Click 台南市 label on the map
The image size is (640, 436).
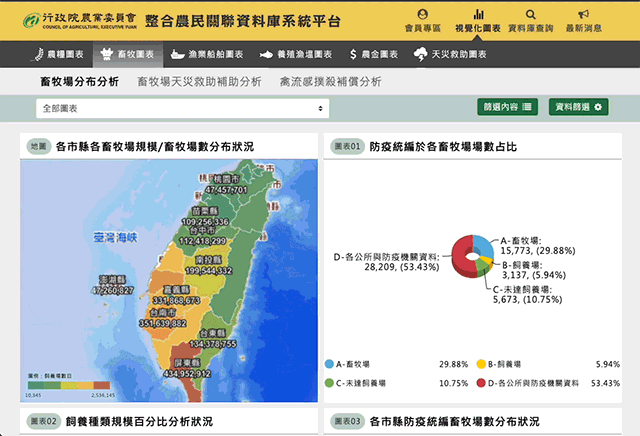point(163,313)
